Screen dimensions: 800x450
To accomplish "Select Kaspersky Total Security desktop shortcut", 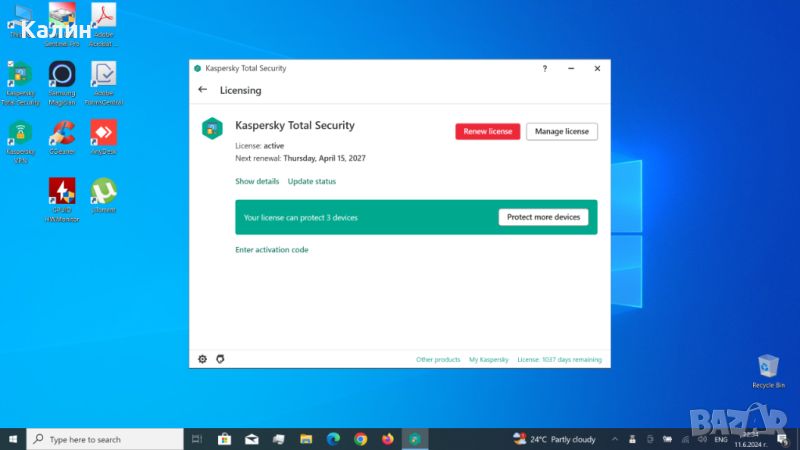I will point(20,84).
